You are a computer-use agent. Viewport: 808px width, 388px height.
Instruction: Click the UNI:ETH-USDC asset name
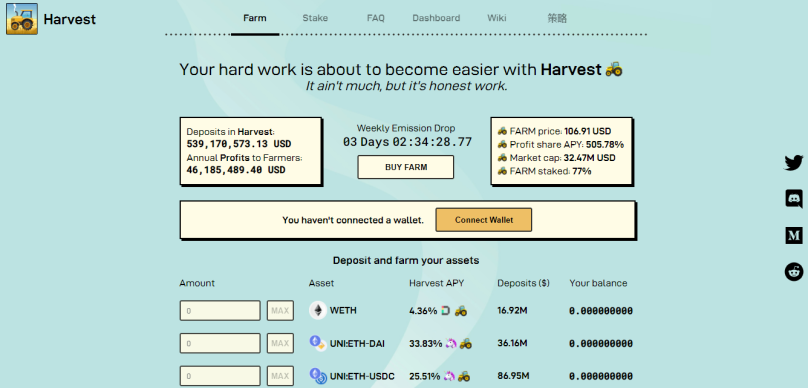point(362,376)
